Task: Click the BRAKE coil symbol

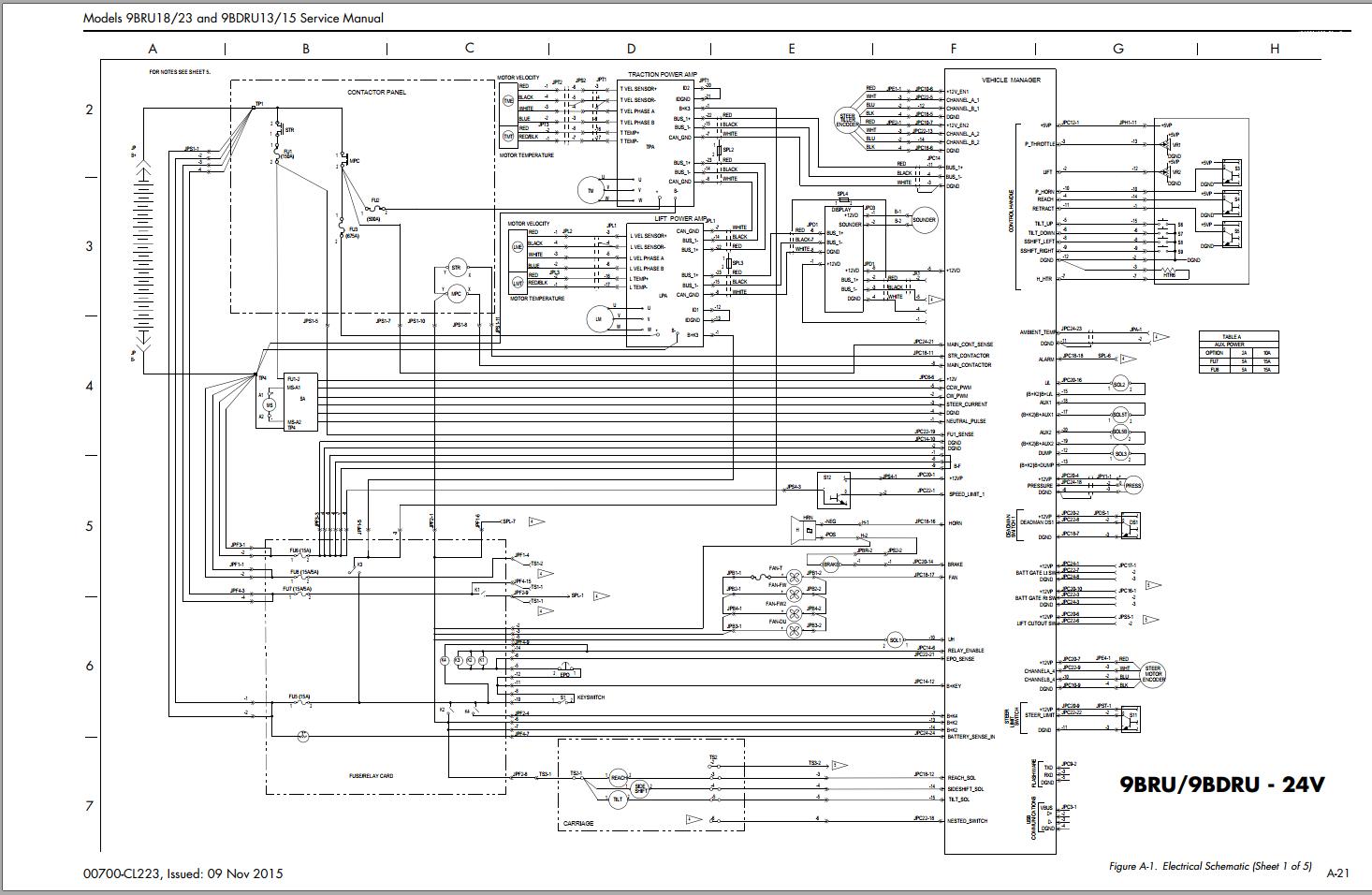Action: (832, 565)
